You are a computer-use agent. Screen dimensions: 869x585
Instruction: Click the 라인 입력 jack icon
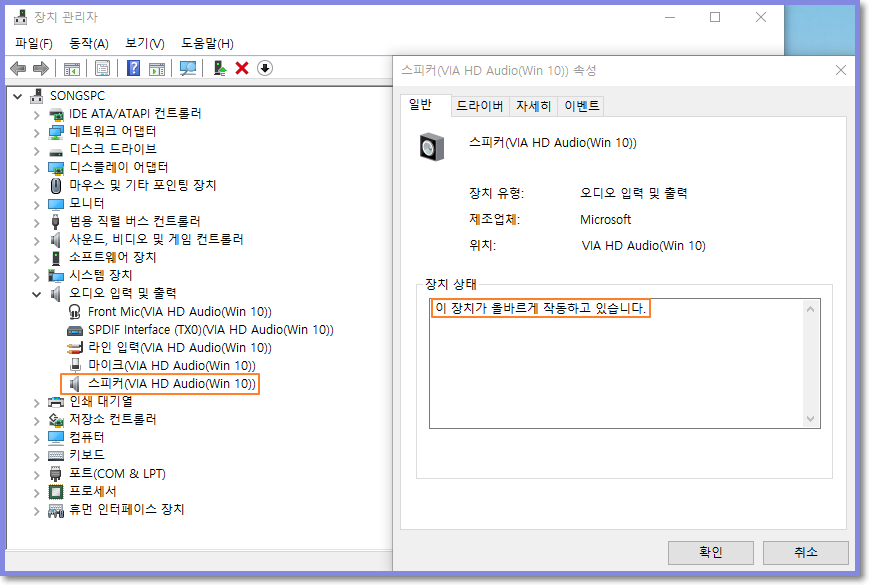pos(74,348)
